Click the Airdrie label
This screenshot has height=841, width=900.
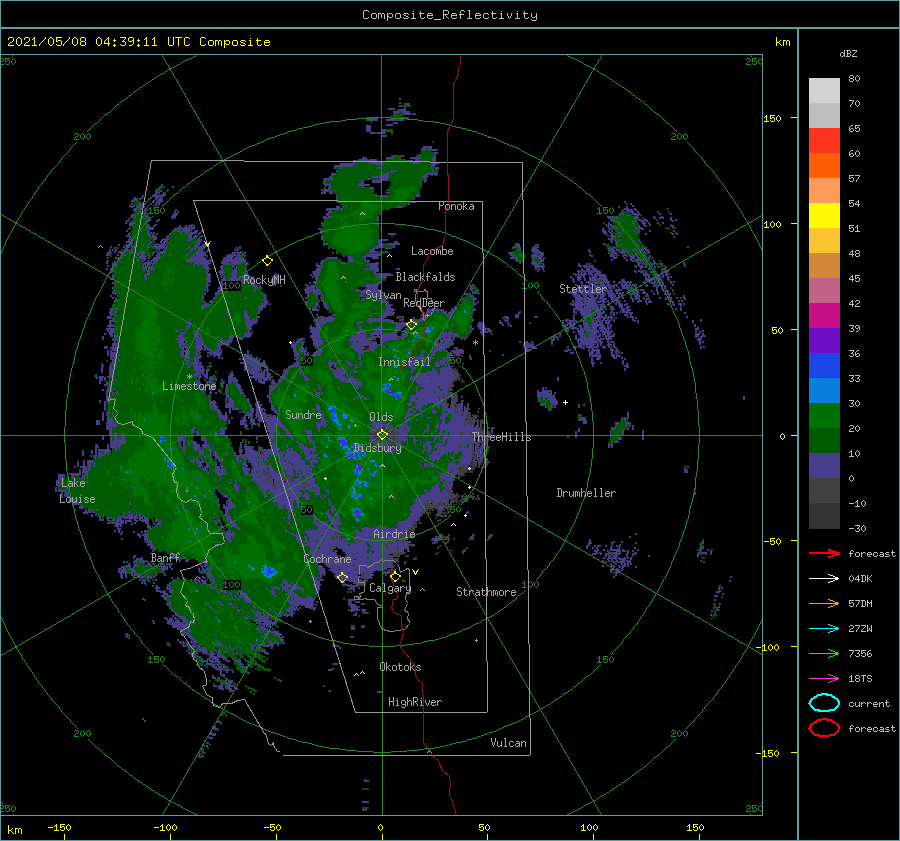(394, 534)
